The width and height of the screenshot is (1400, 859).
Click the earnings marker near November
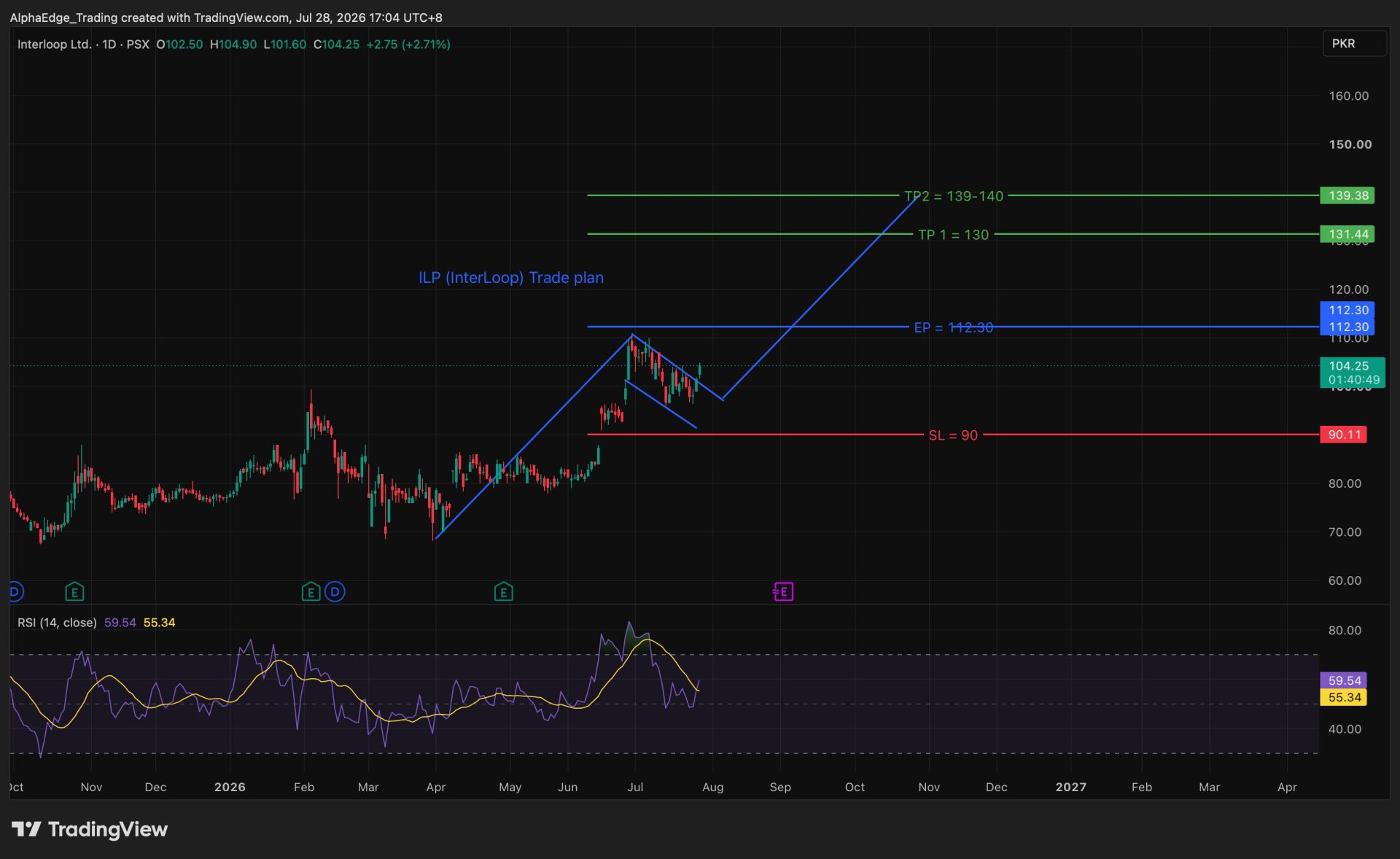tap(74, 591)
